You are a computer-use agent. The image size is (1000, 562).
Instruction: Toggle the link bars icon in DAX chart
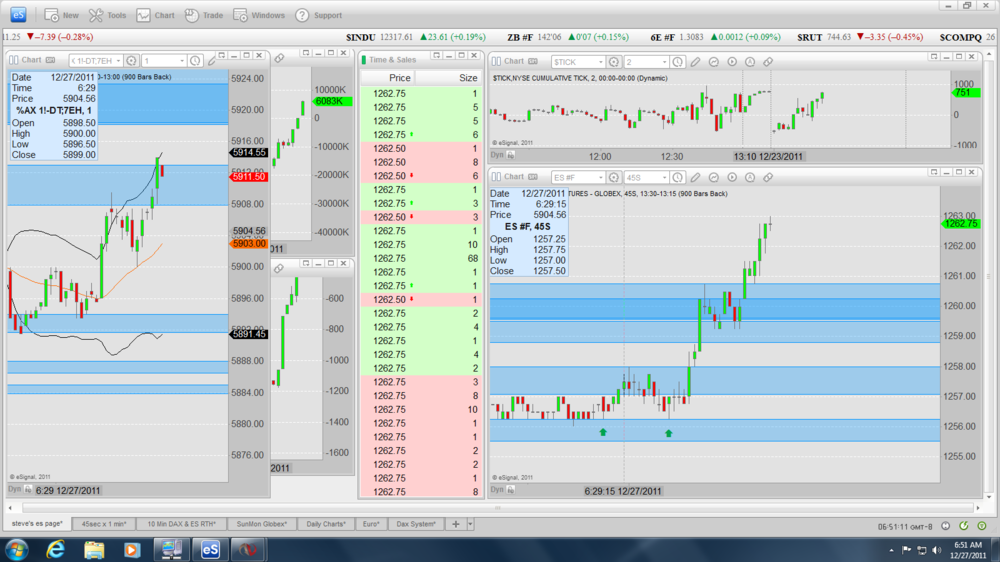coord(13,60)
